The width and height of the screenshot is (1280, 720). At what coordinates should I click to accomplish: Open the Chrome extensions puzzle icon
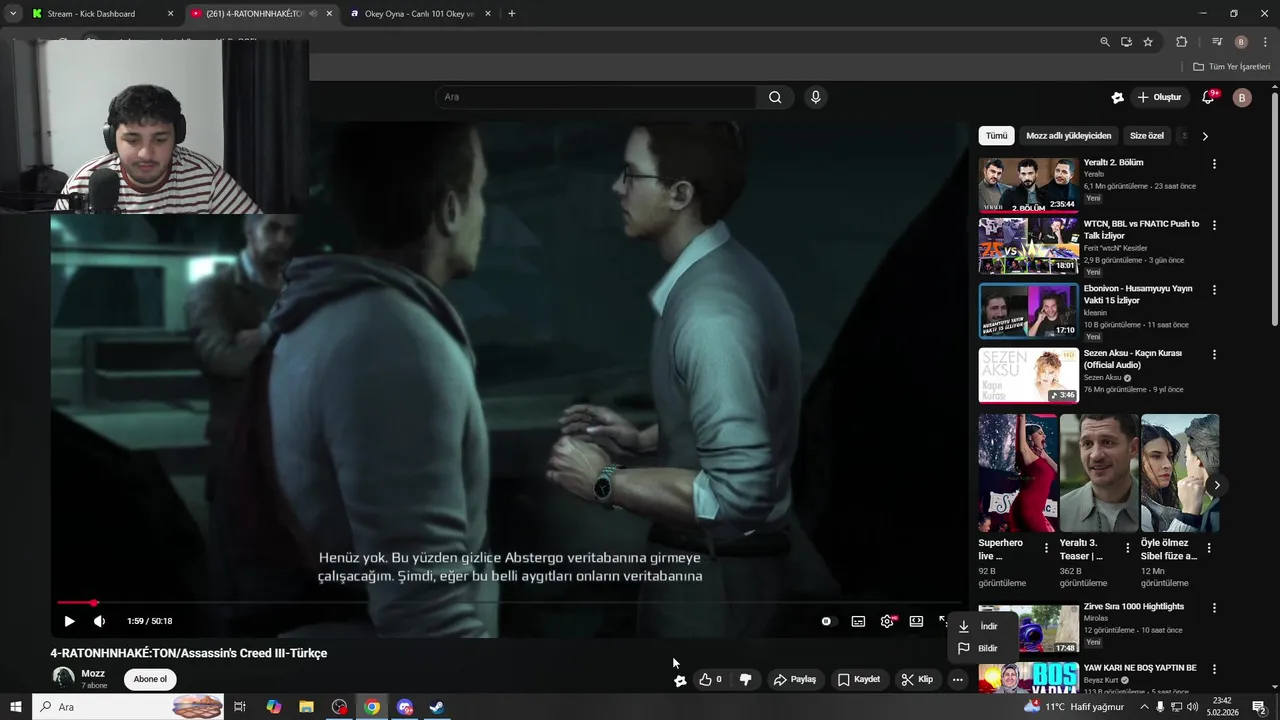(x=1182, y=42)
